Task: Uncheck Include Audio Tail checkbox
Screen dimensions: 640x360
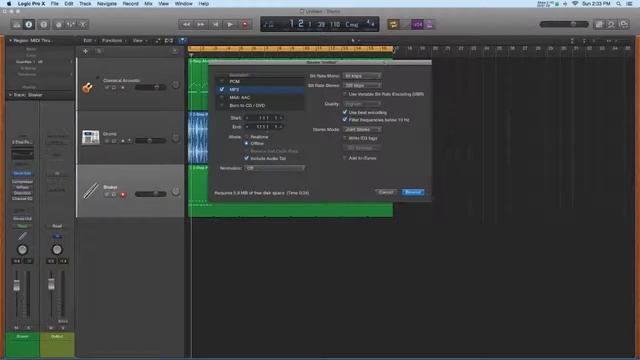Action: click(x=247, y=158)
